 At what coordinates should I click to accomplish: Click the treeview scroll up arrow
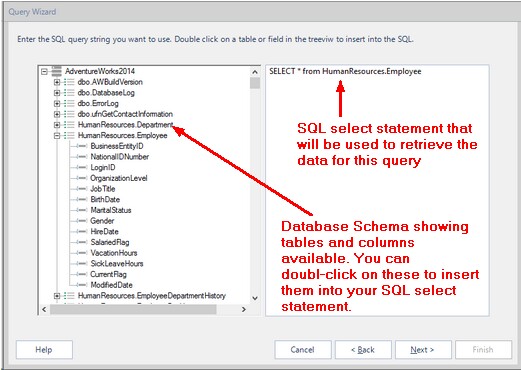[x=255, y=72]
